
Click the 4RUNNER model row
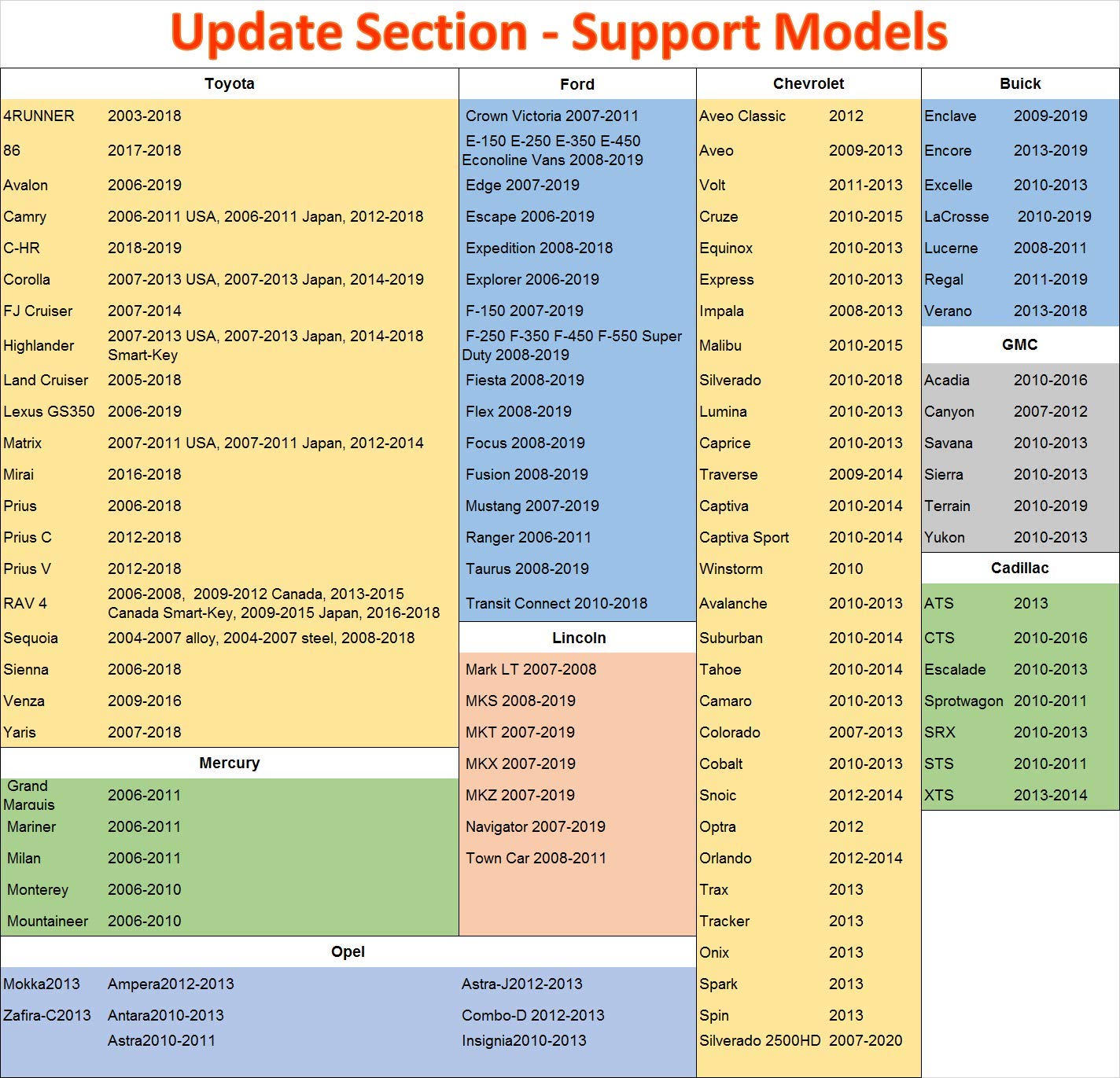[x=39, y=116]
